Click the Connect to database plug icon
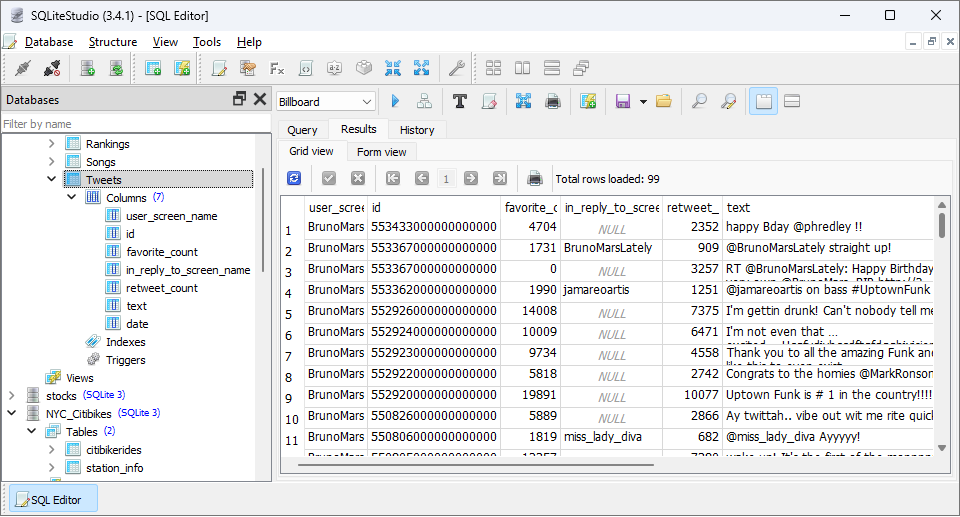Screen dimensions: 960x517 tap(23, 68)
